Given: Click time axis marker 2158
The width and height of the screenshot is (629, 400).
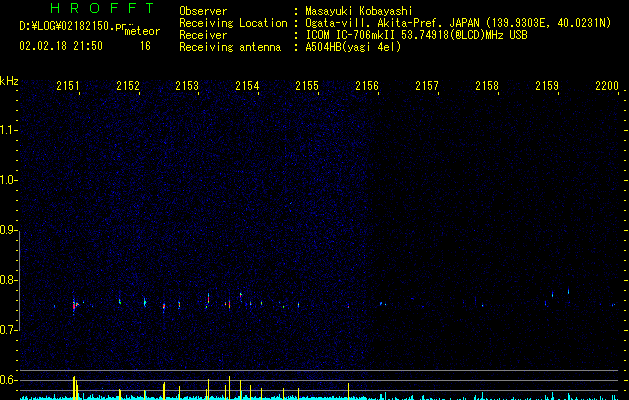Looking at the screenshot, I should (x=487, y=86).
